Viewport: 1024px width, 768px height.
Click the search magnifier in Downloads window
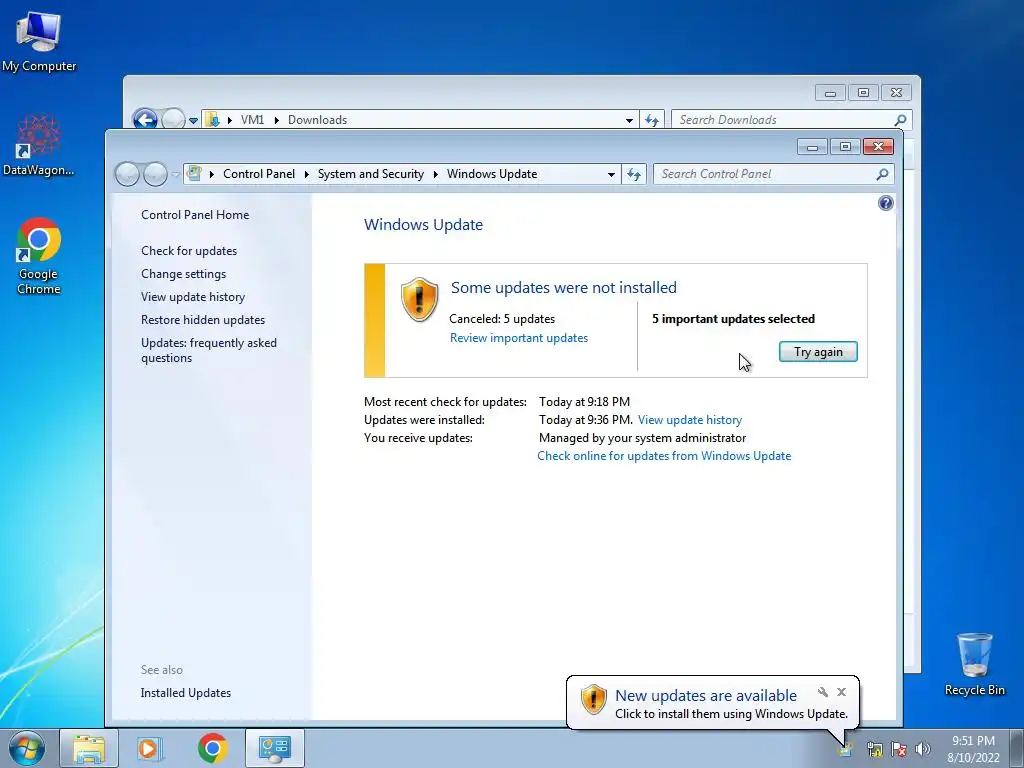(900, 120)
